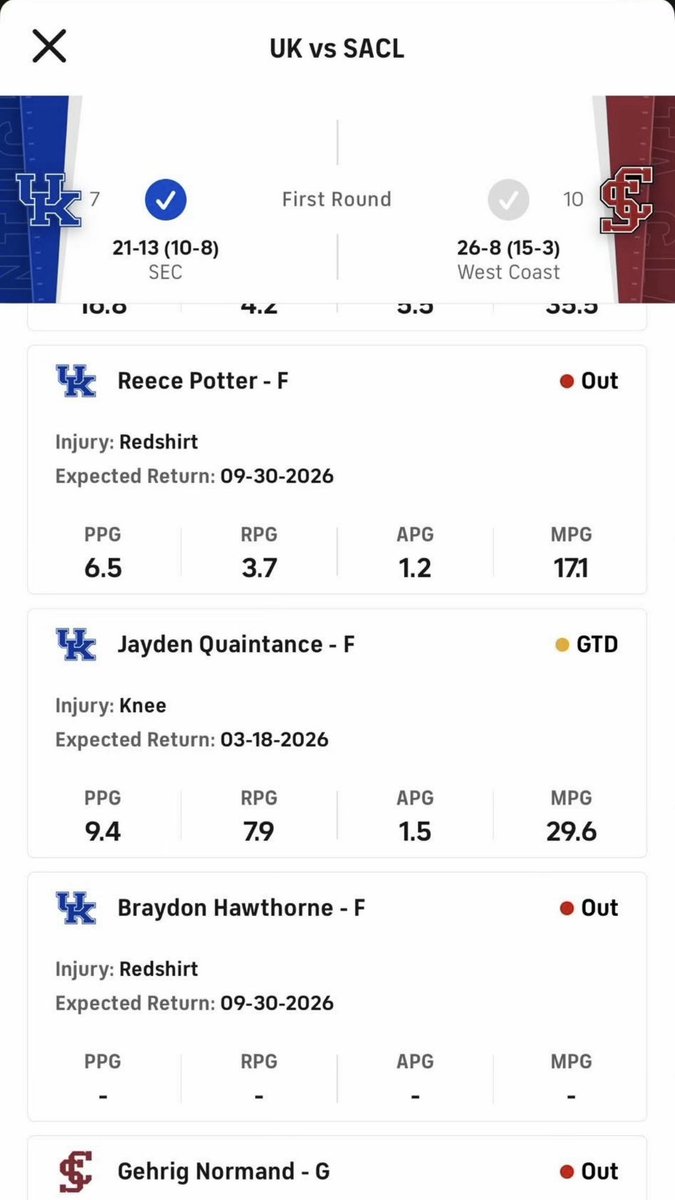Open Gehrig Normand player name

[x=224, y=1171]
